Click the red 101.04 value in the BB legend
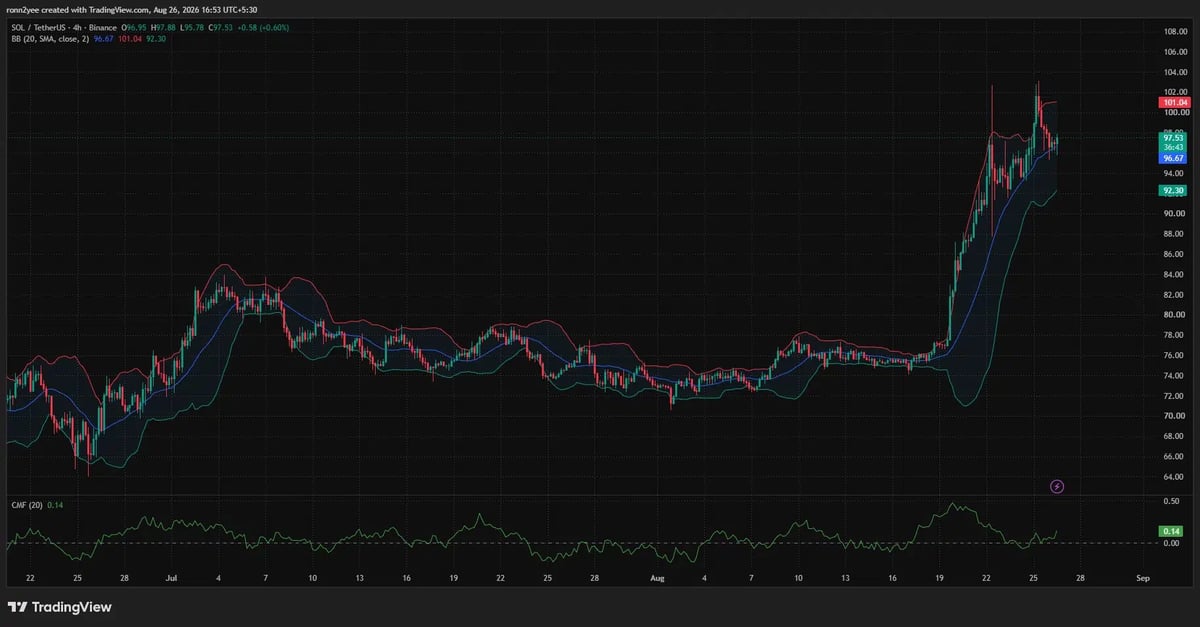This screenshot has width=1200, height=627. coord(130,39)
